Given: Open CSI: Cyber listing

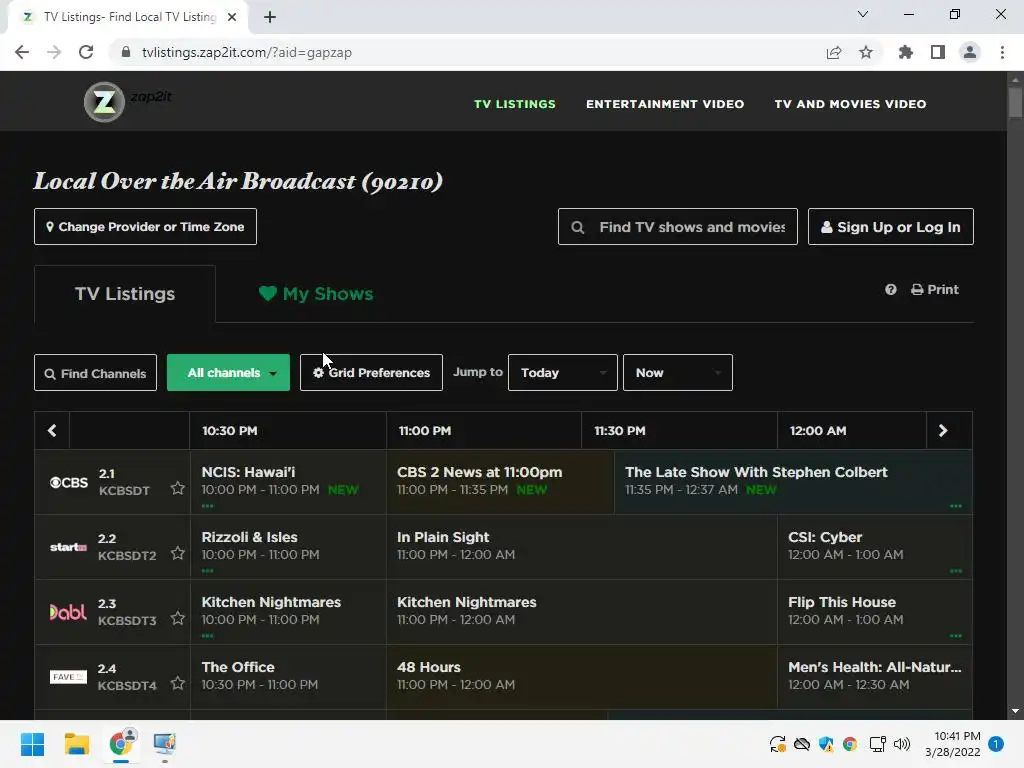Looking at the screenshot, I should point(874,546).
